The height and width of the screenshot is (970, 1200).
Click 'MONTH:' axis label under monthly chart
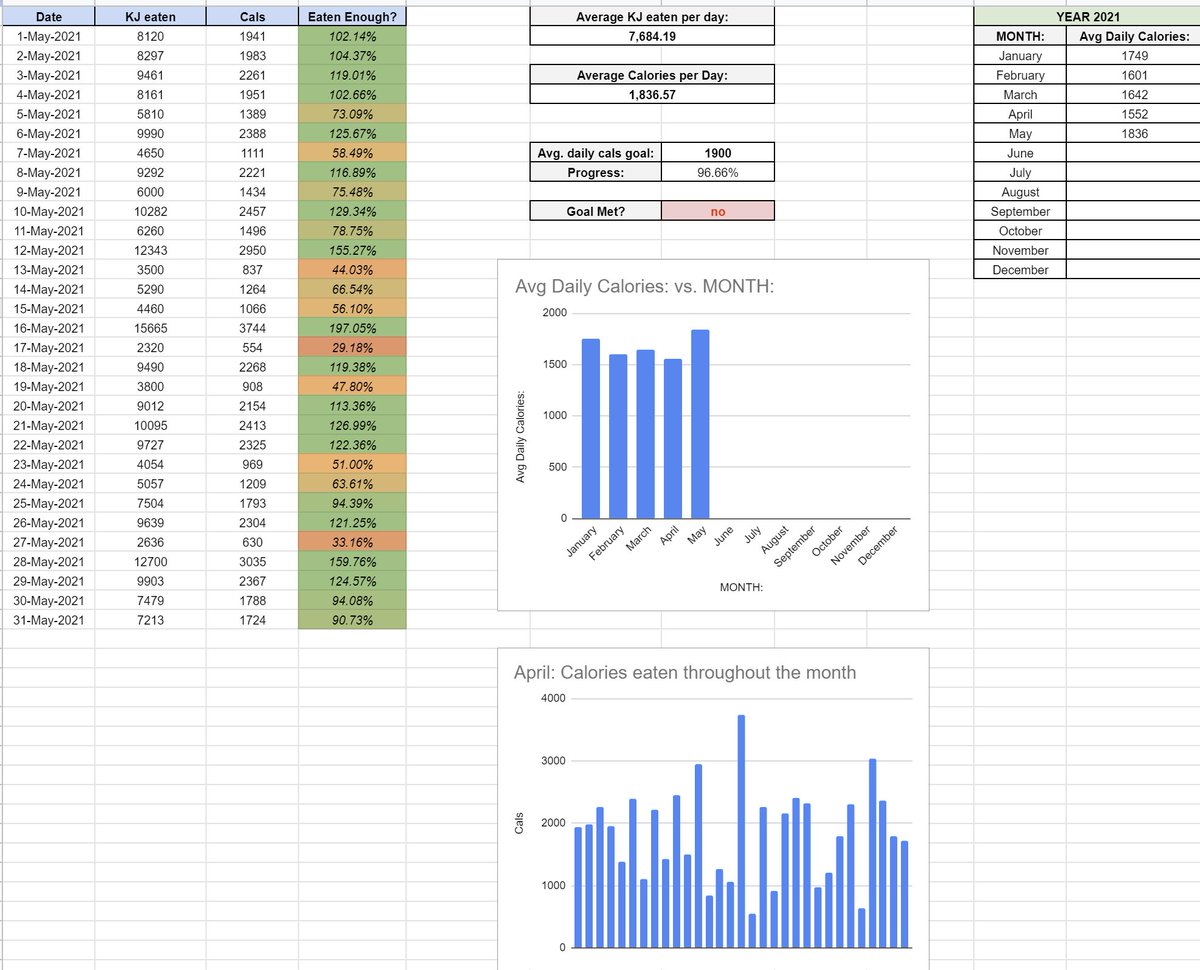tap(741, 588)
